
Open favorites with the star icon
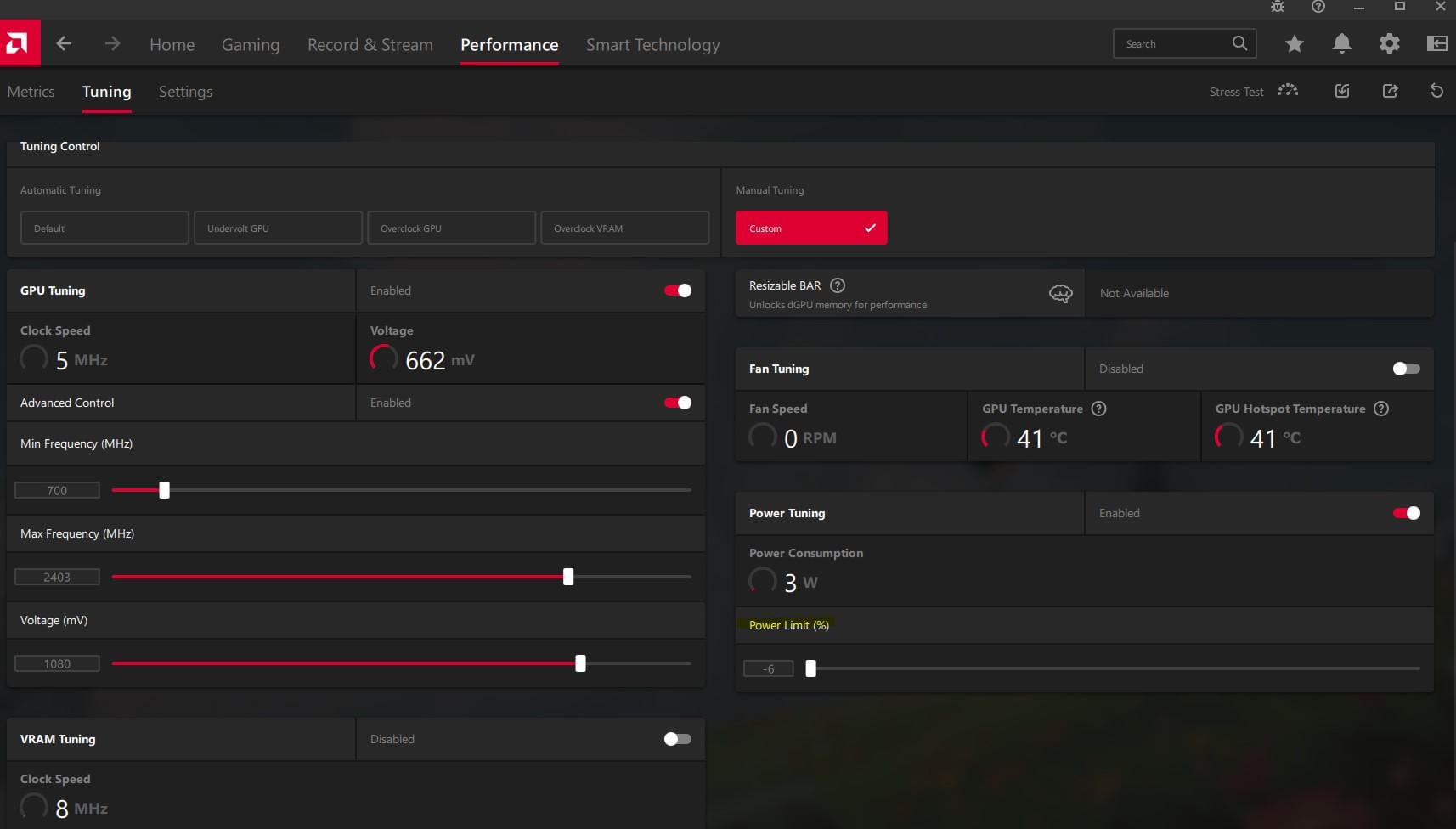(x=1294, y=43)
